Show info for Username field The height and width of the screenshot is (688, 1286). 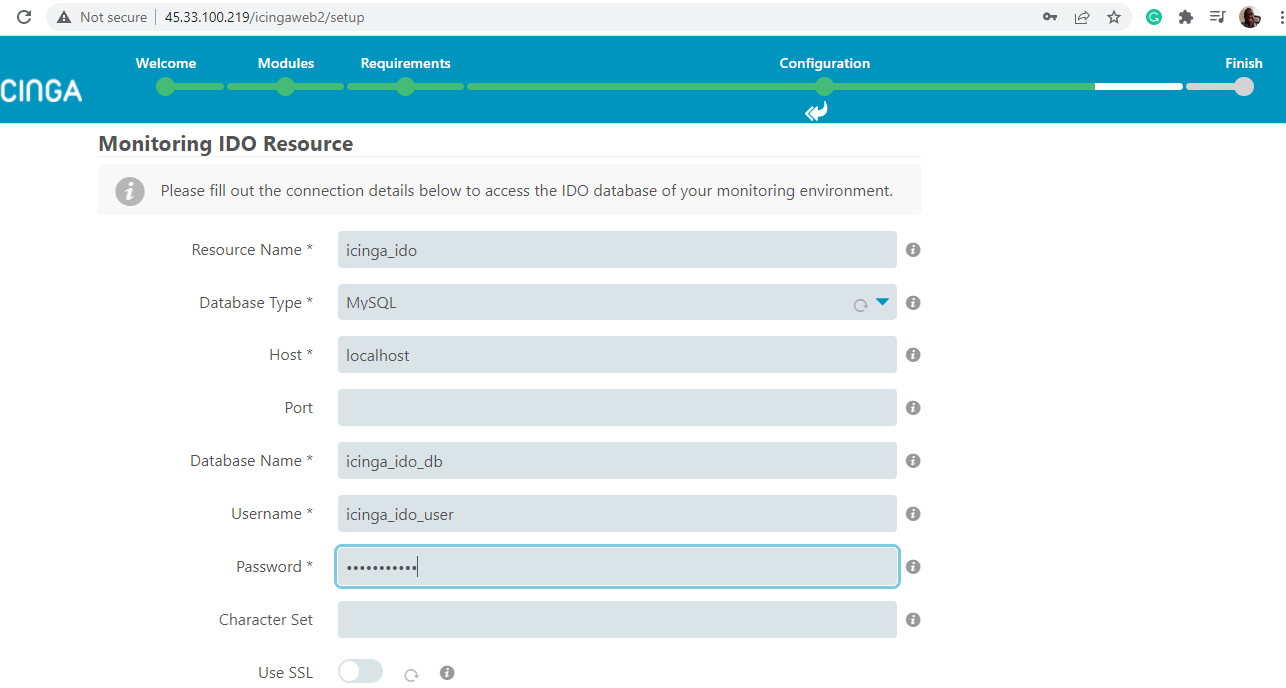pos(913,514)
